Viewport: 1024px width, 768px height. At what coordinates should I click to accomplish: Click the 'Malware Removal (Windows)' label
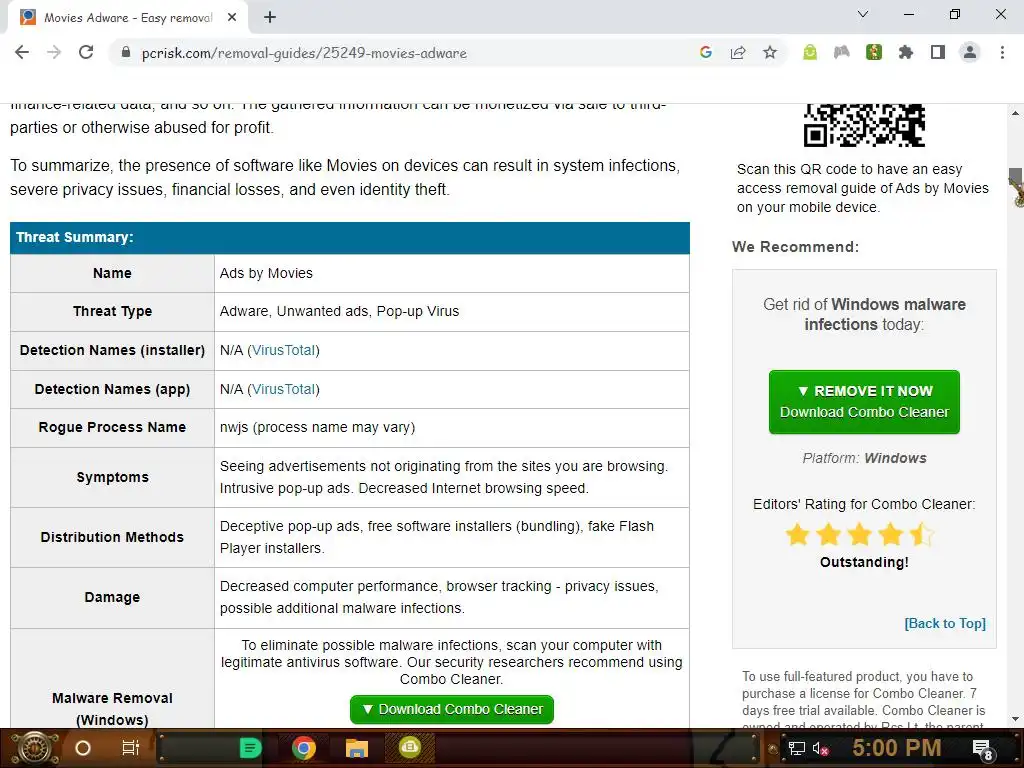pos(112,709)
